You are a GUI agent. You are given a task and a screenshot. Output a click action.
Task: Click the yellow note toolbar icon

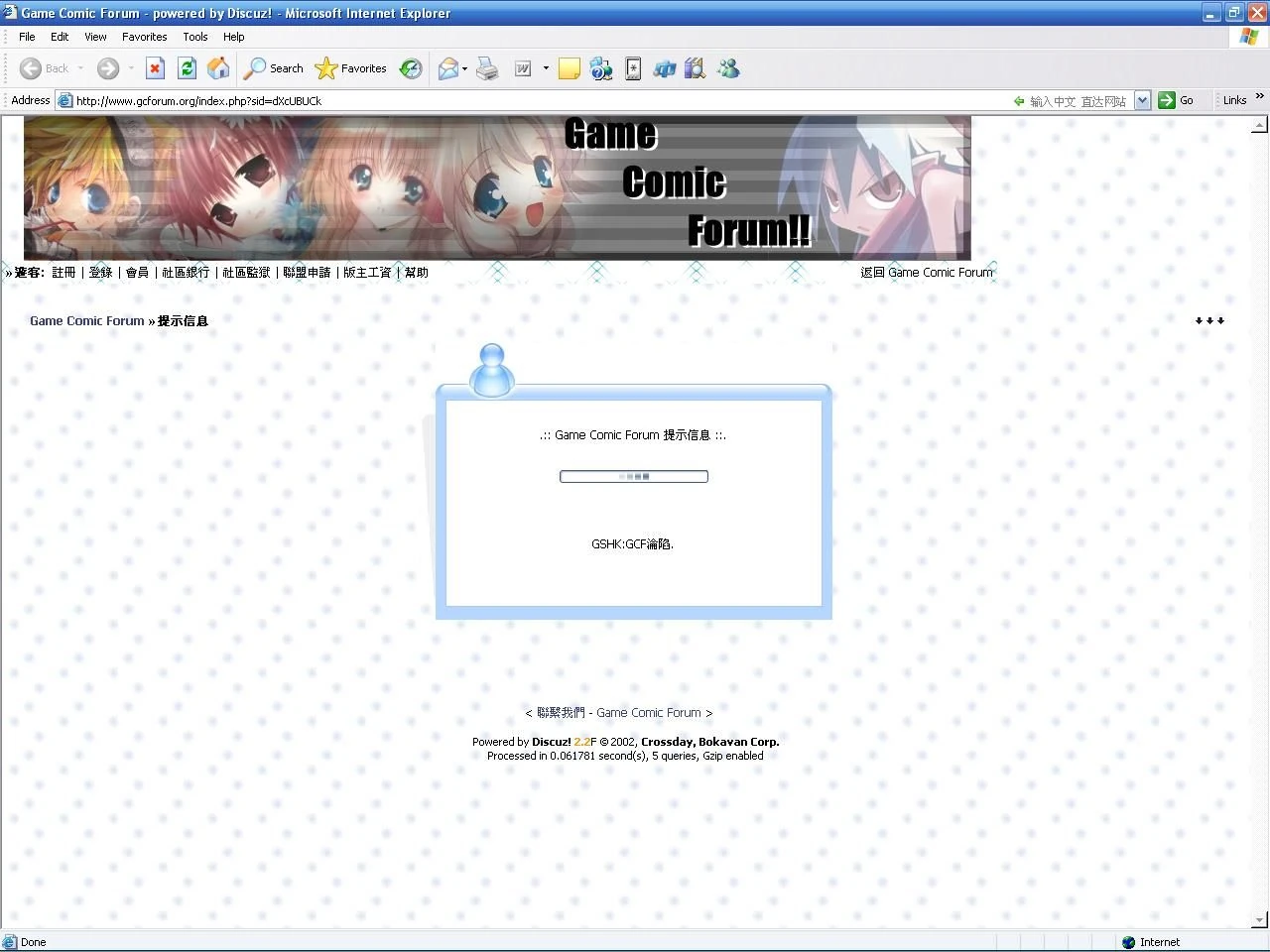570,68
